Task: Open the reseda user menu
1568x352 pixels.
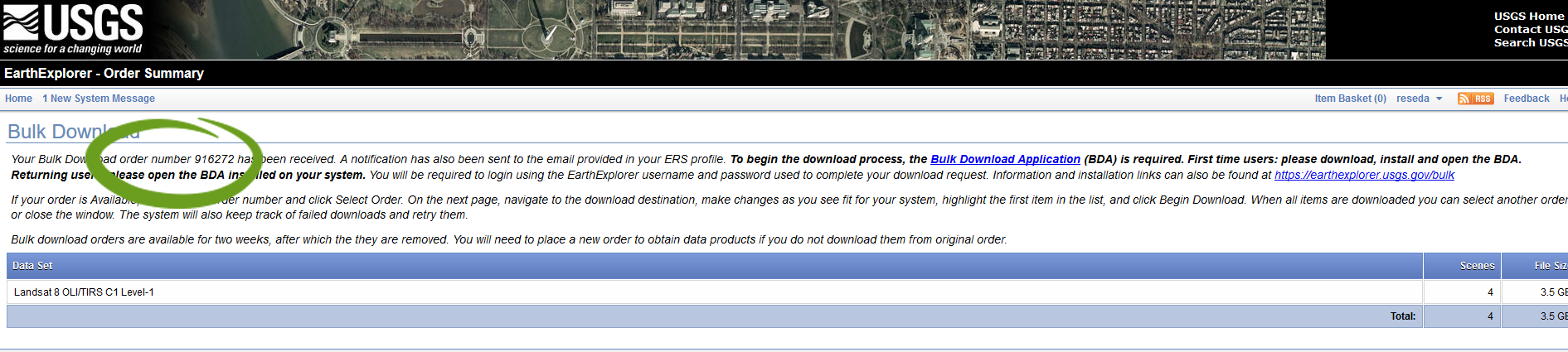Action: tap(1412, 99)
